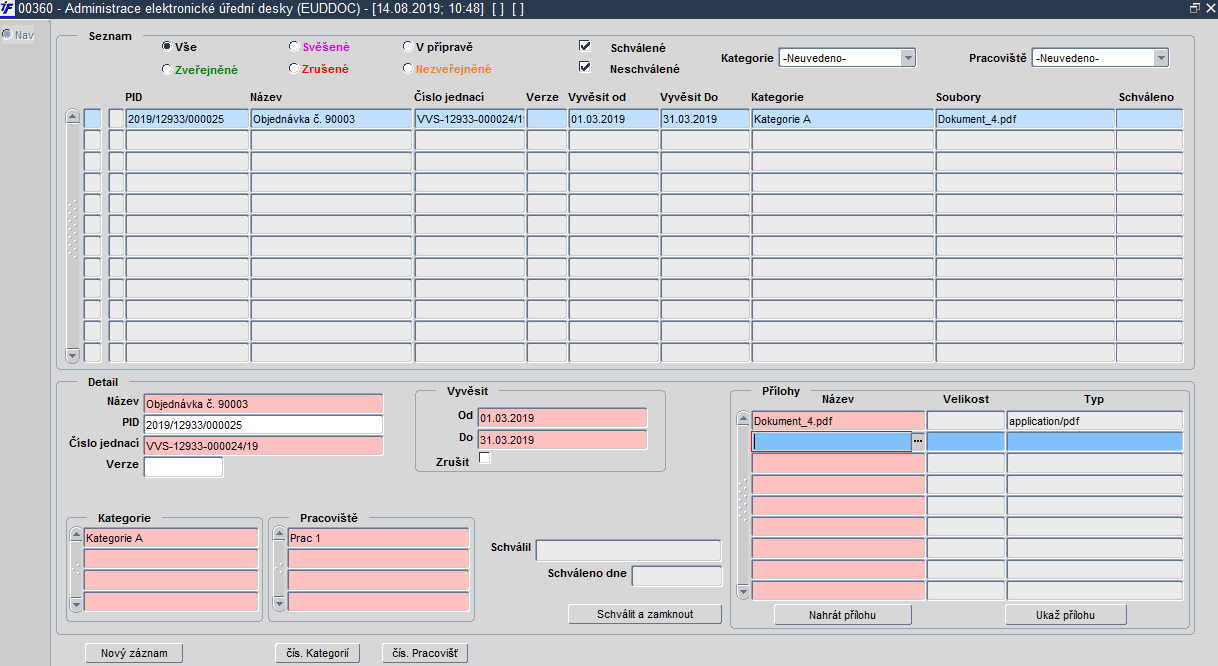1218x666 pixels.
Task: Select the Svěšené radio button
Action: click(x=293, y=47)
